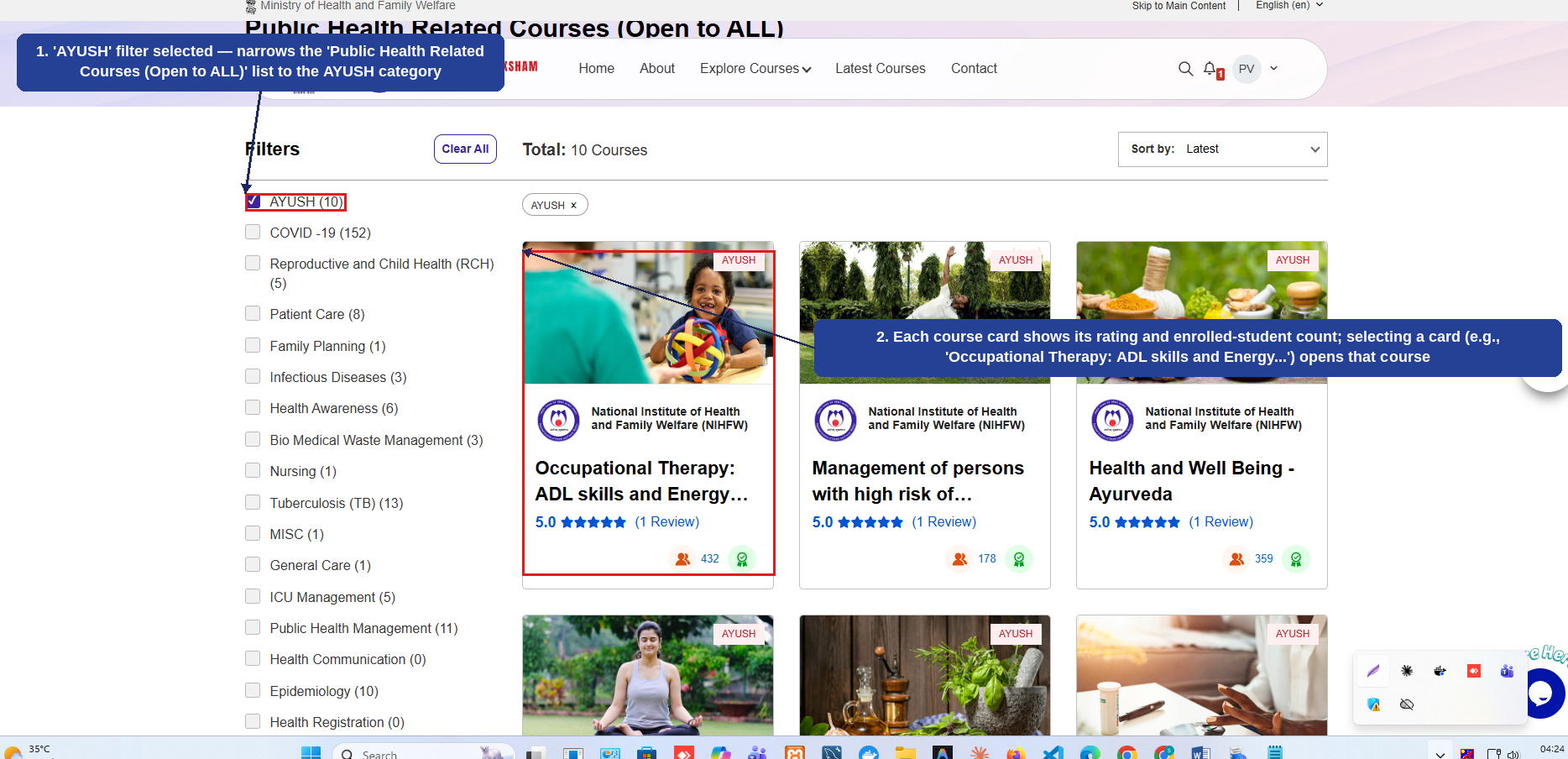Open the Microsoft Teams tray icon

click(1508, 671)
